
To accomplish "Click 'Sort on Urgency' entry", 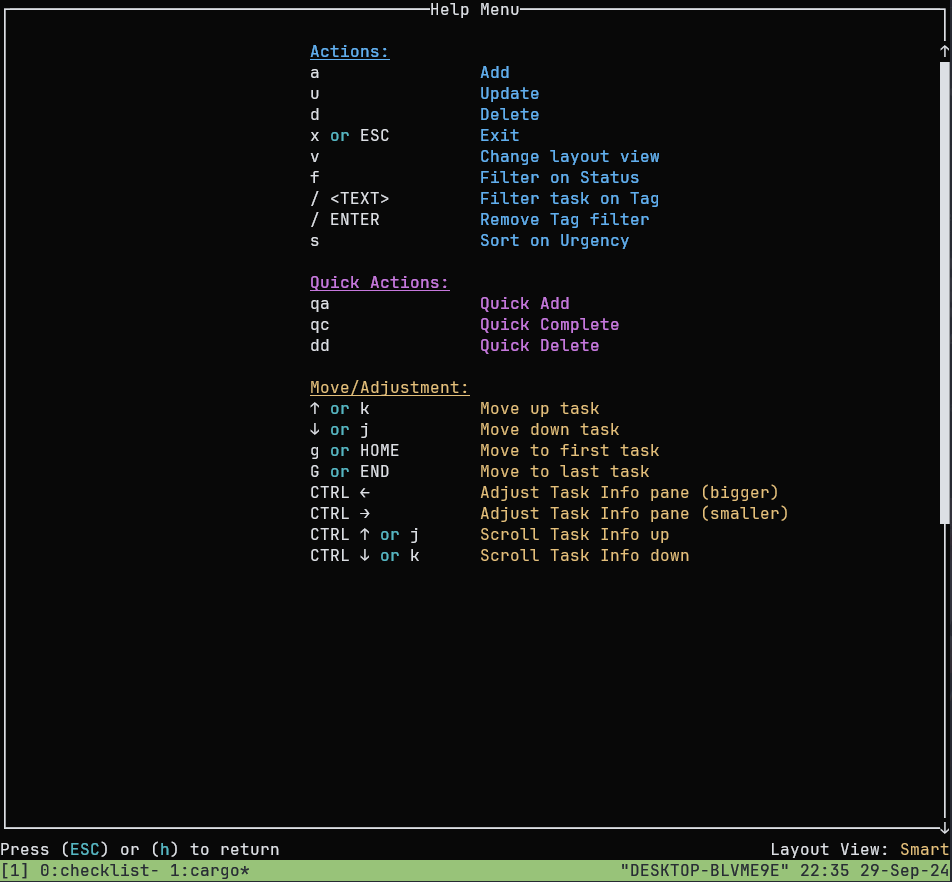I will 554,240.
